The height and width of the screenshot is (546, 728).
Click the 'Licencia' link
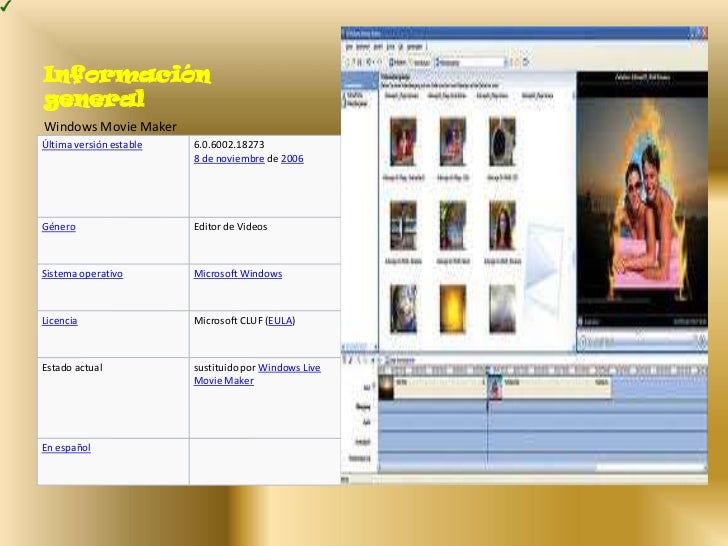point(59,320)
